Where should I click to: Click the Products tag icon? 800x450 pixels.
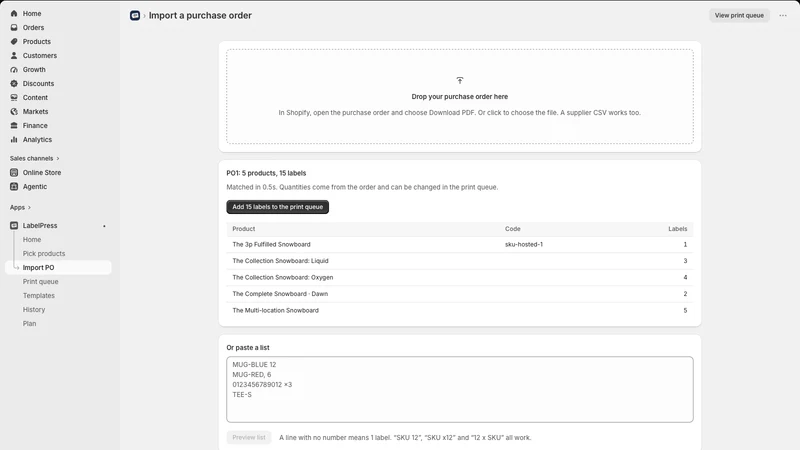click(x=14, y=41)
